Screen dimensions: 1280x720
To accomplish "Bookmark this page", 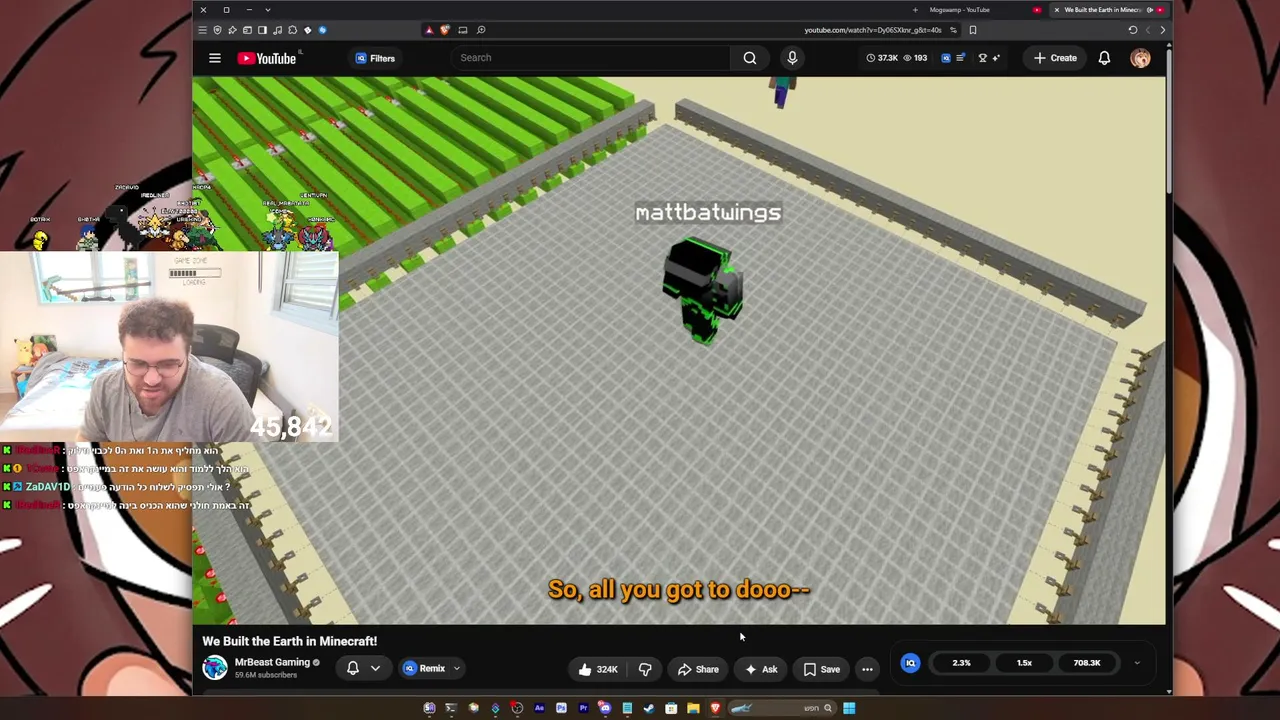I will point(973,30).
